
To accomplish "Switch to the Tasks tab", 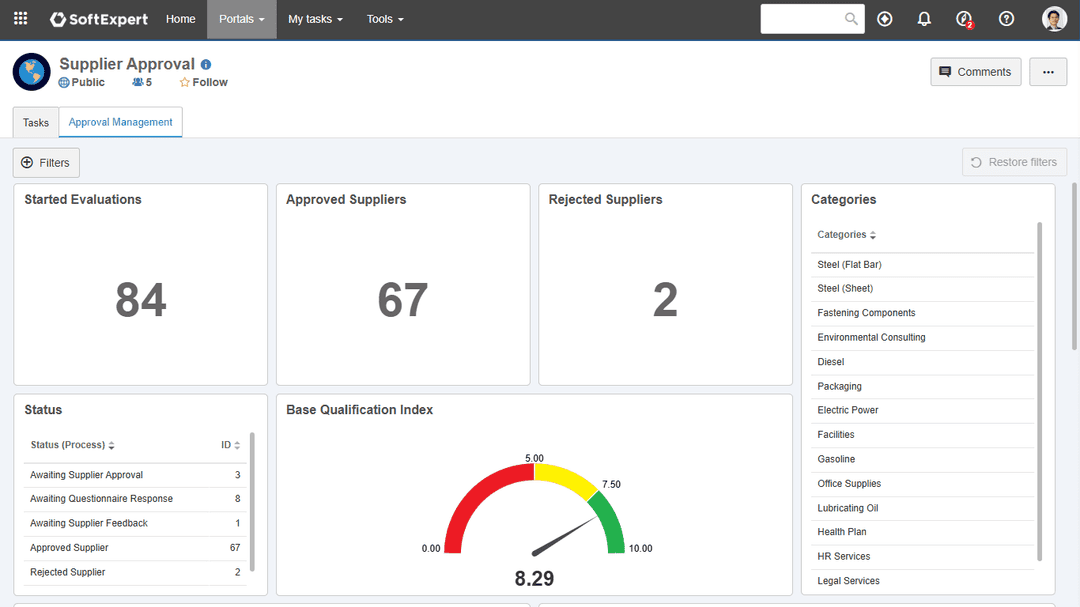I will [x=36, y=122].
